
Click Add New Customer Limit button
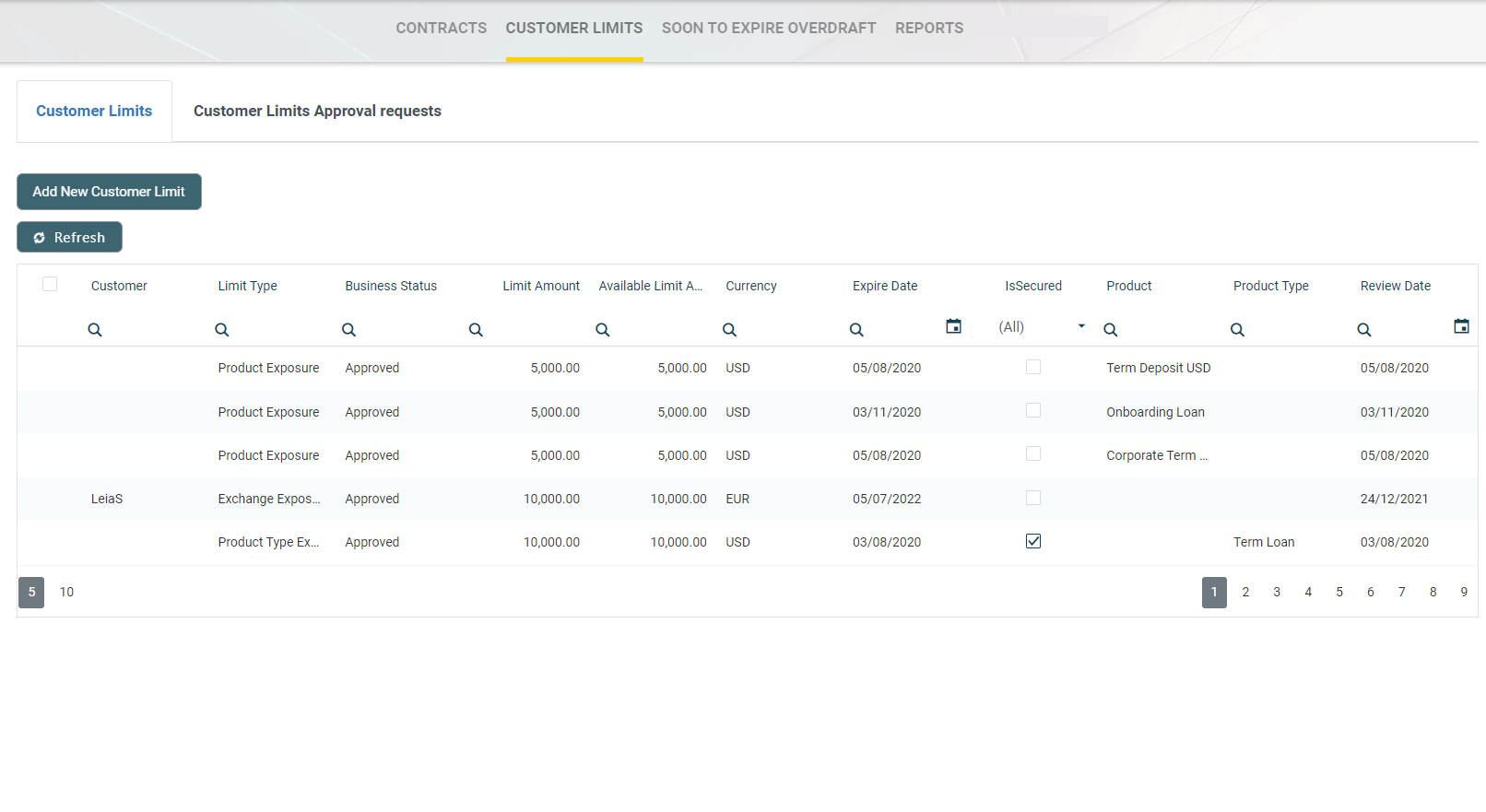point(109,192)
